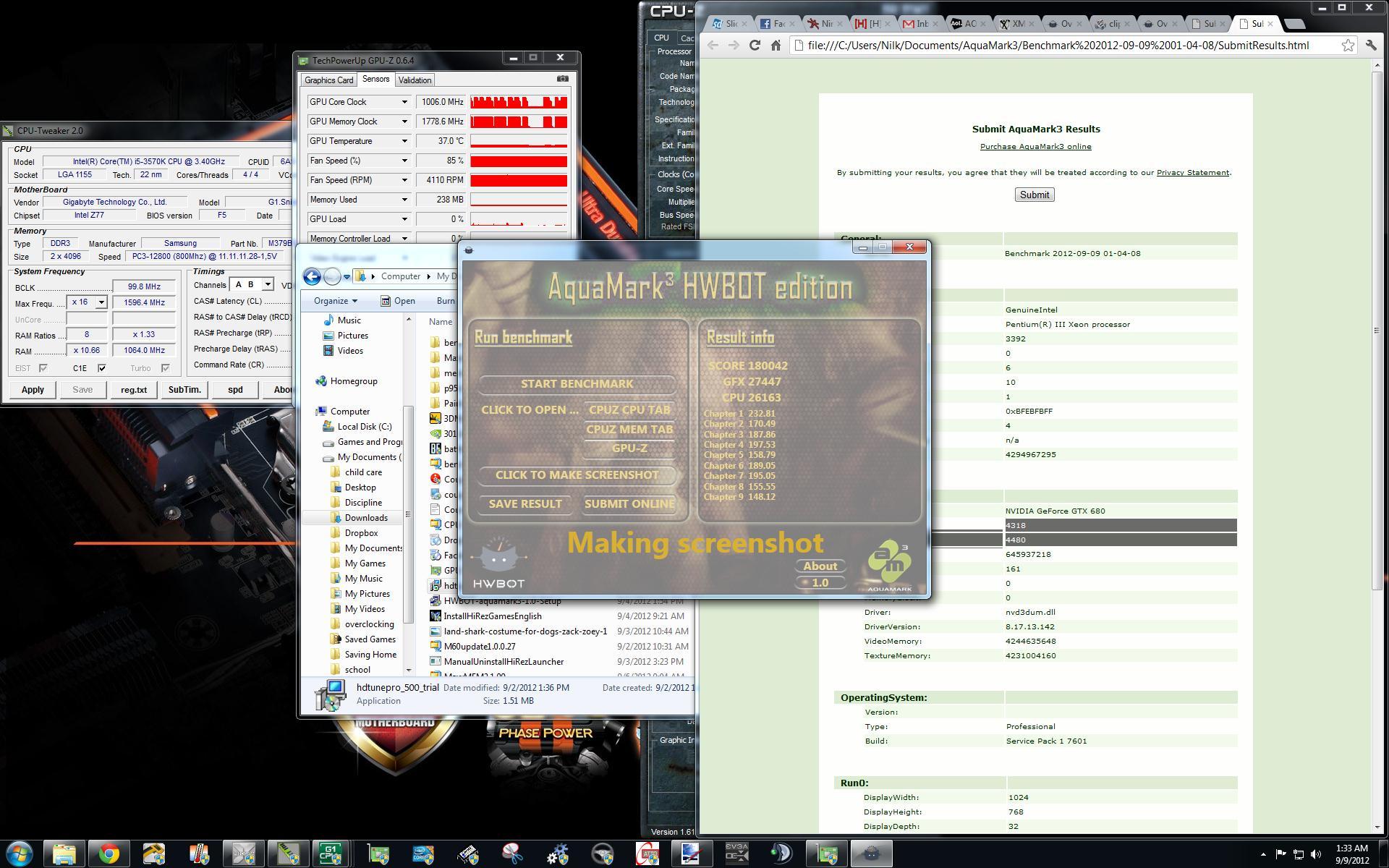Click the volume tray icon

1316,854
